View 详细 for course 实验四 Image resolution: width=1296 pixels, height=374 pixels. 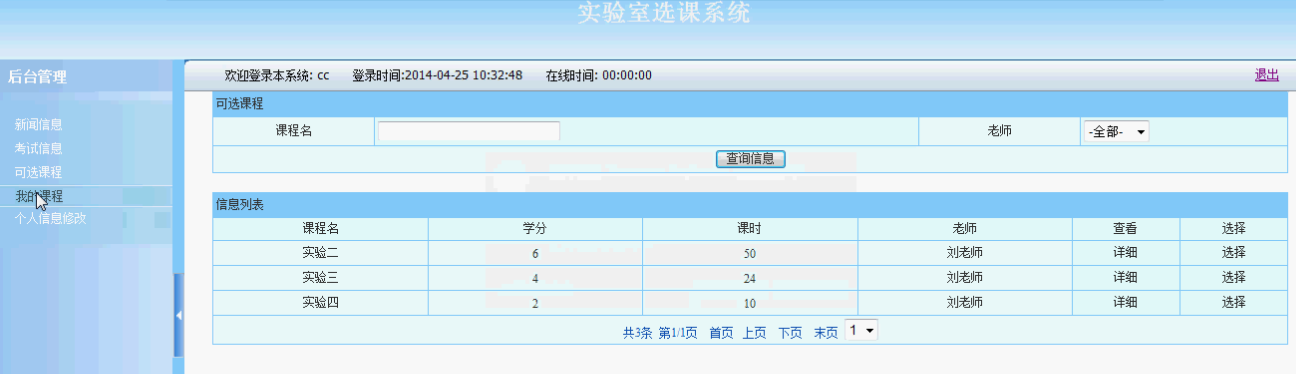click(1125, 303)
